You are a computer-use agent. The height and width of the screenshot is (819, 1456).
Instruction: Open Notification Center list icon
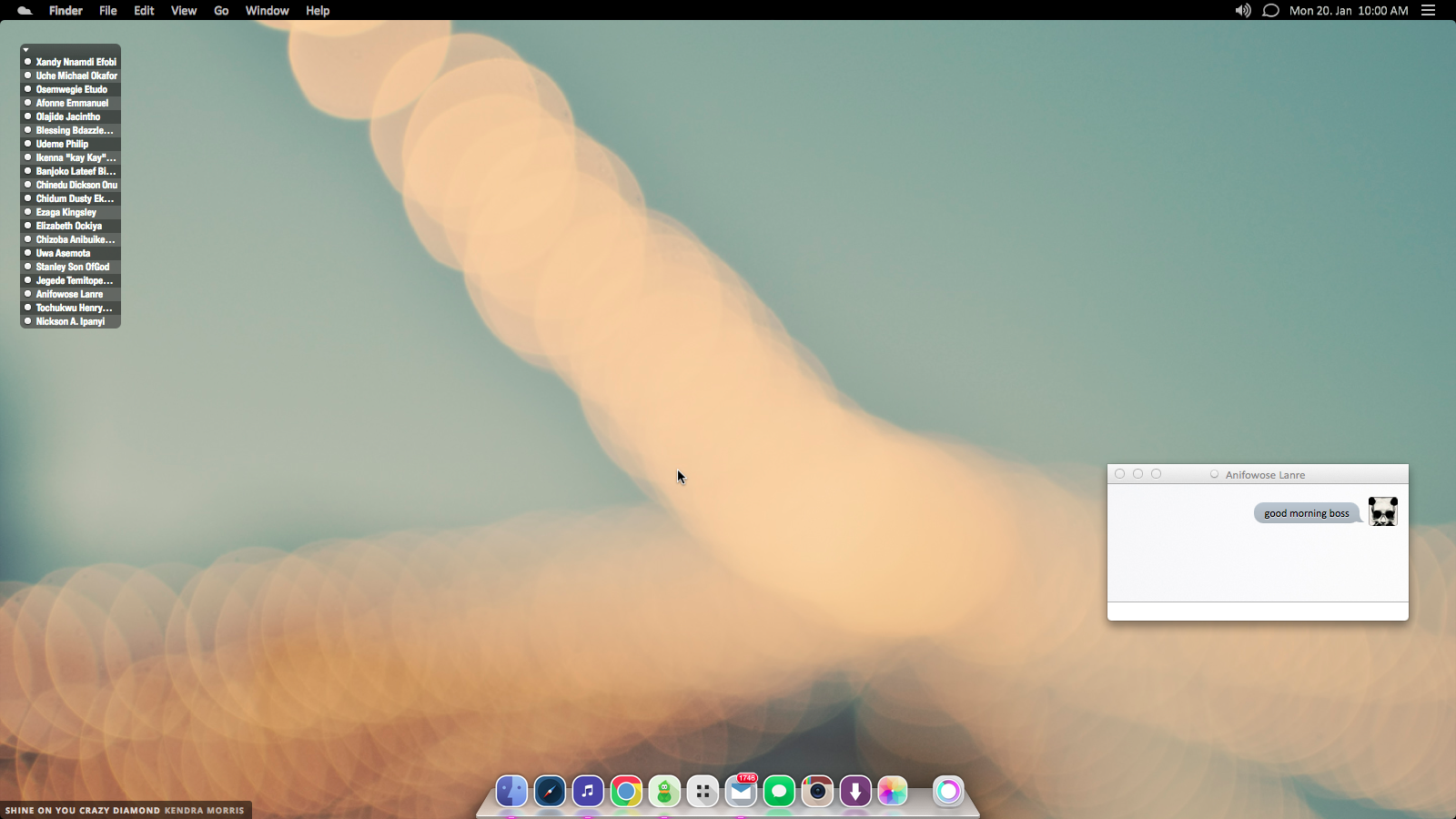(x=1429, y=11)
